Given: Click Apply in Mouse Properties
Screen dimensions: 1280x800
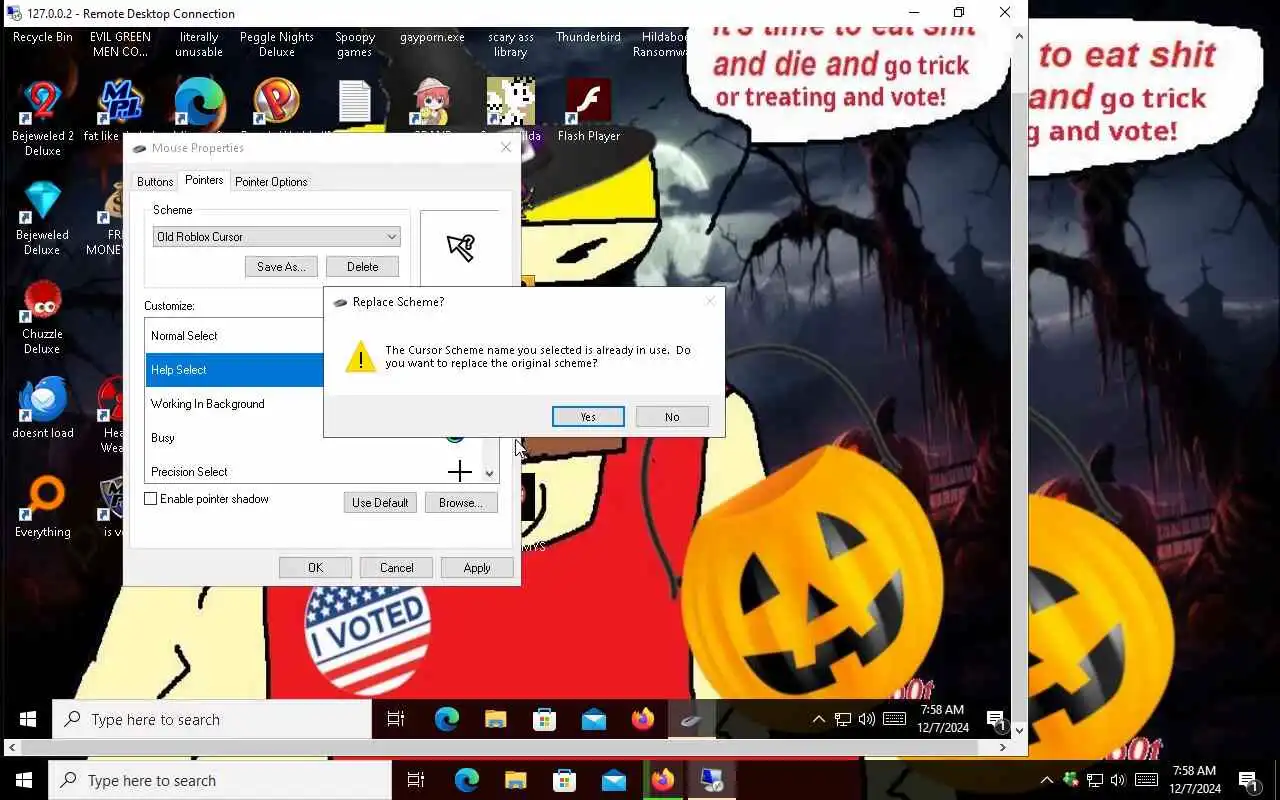Looking at the screenshot, I should click(477, 568).
